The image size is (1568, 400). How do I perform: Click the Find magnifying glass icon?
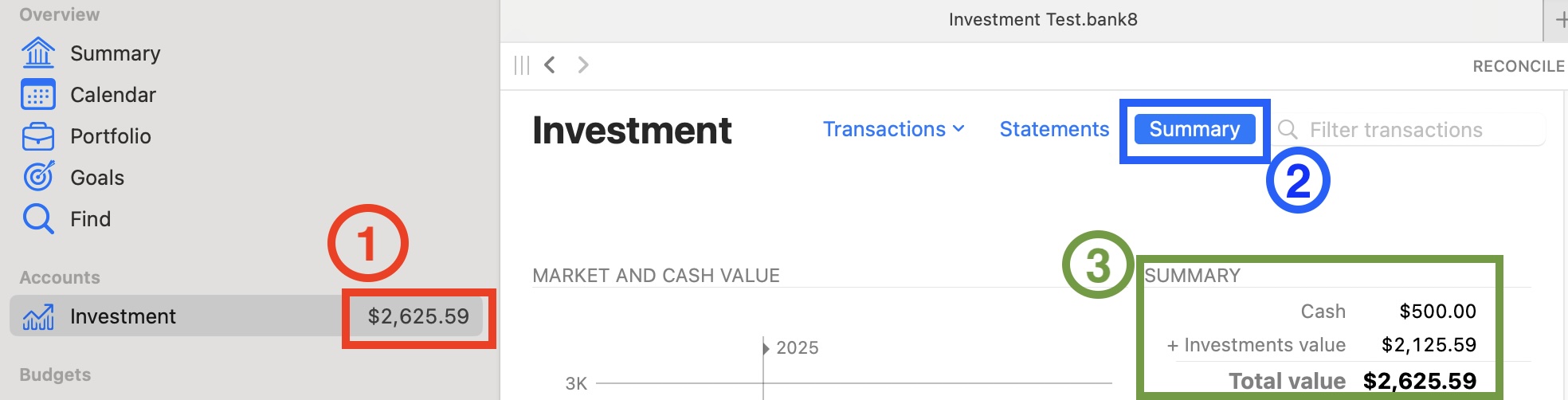pyautogui.click(x=38, y=218)
